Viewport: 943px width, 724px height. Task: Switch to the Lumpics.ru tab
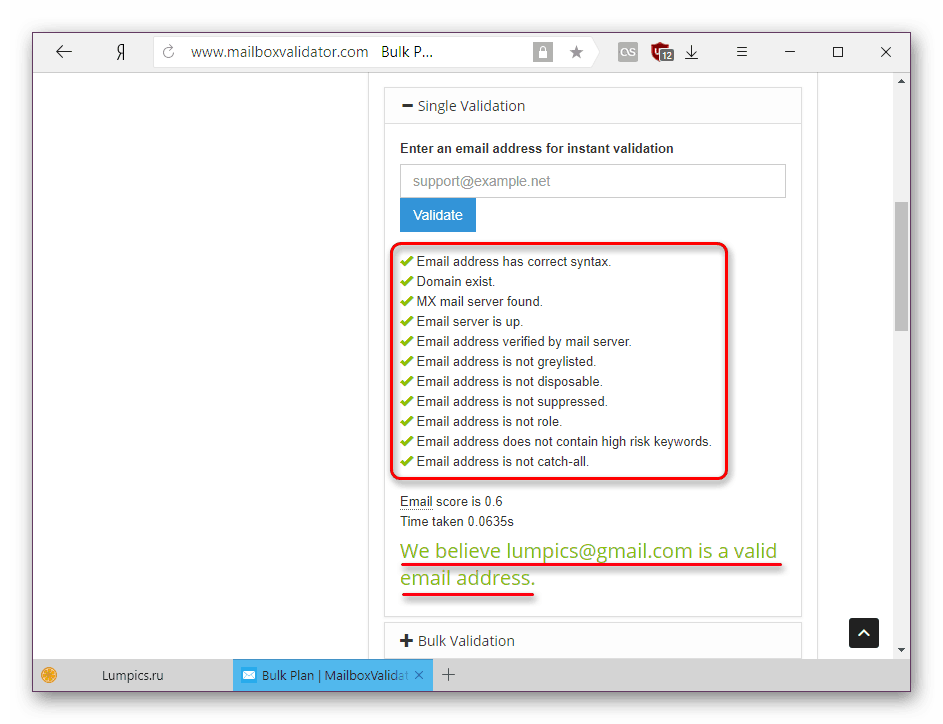(x=132, y=675)
